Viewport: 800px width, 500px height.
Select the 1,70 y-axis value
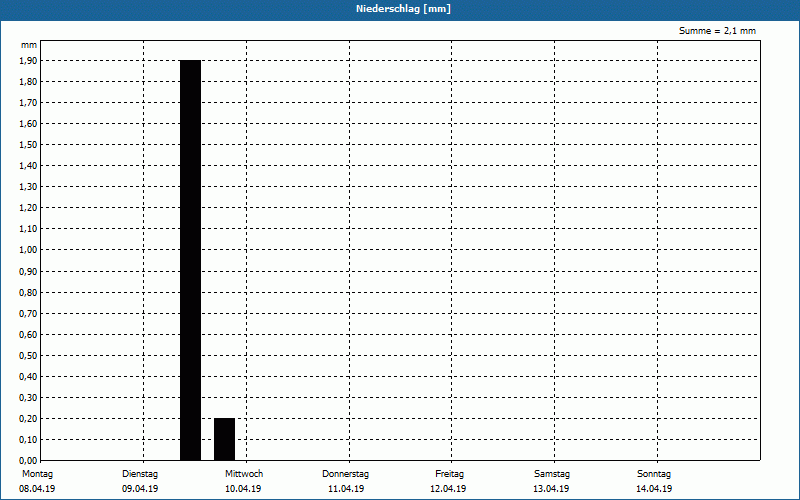(x=28, y=103)
